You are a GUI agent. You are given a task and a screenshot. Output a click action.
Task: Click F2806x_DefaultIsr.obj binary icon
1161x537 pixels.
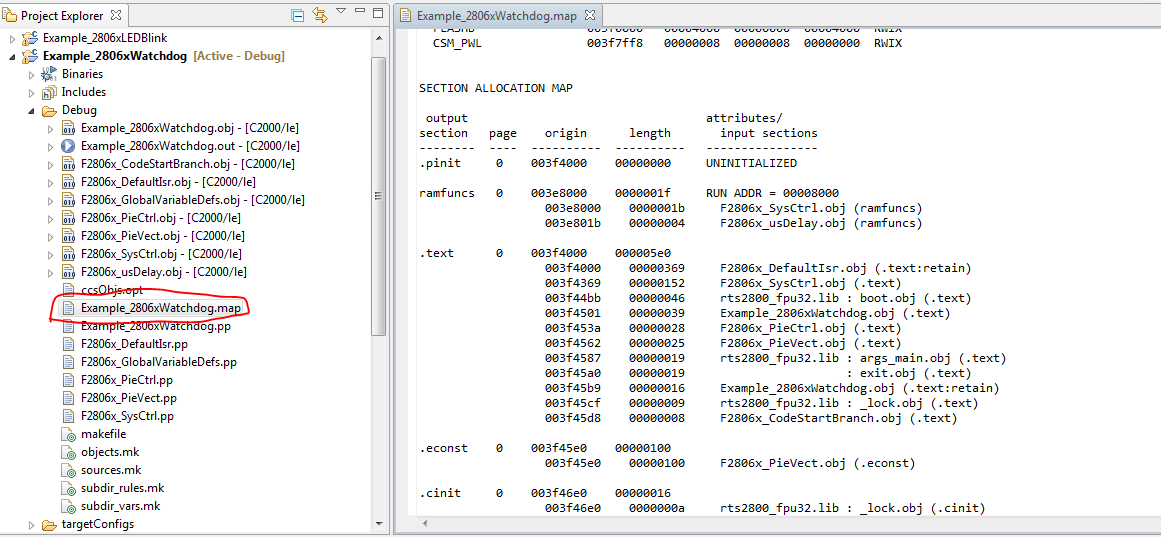[68, 182]
